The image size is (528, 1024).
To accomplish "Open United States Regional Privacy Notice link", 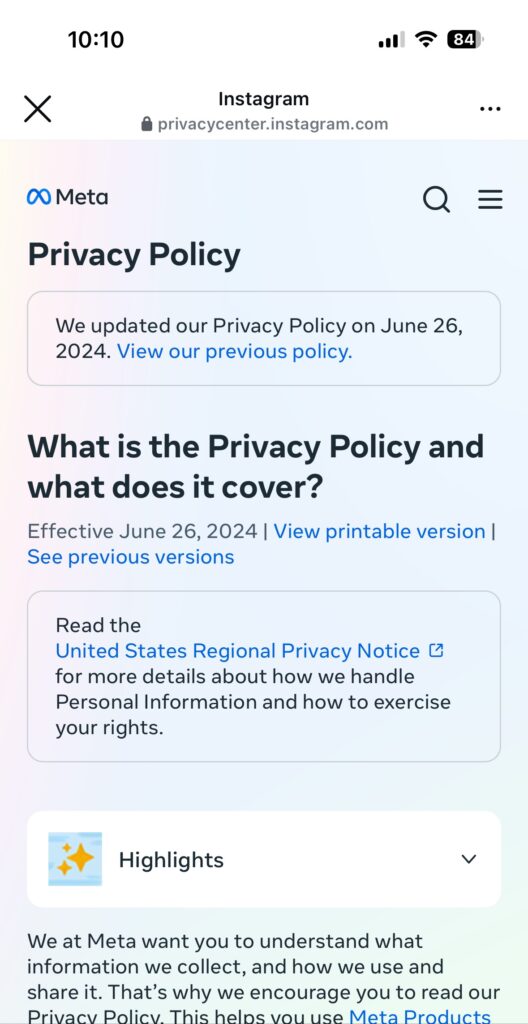I will (x=238, y=650).
